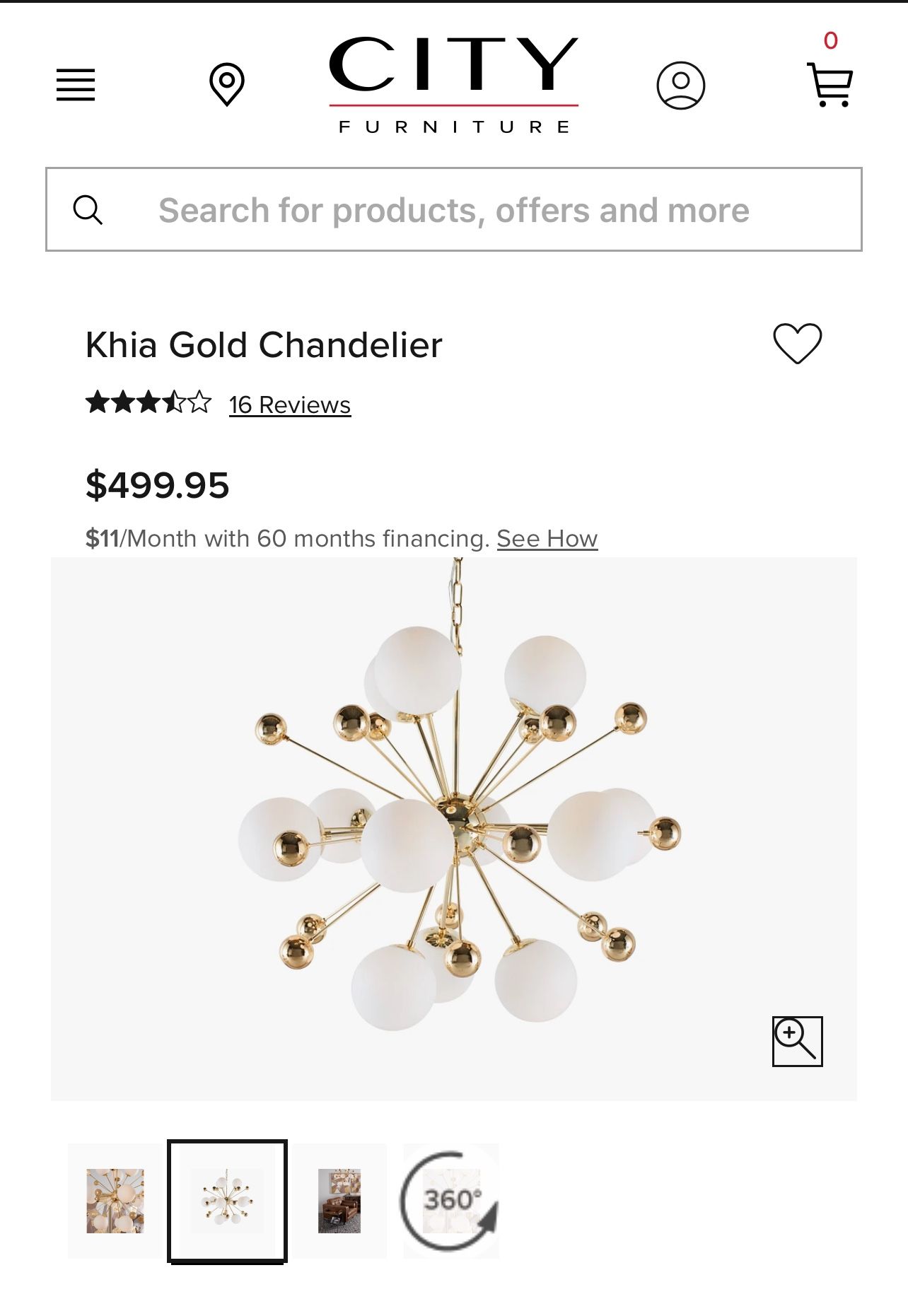Zoom into the product image
The width and height of the screenshot is (908, 1316).
(797, 1041)
